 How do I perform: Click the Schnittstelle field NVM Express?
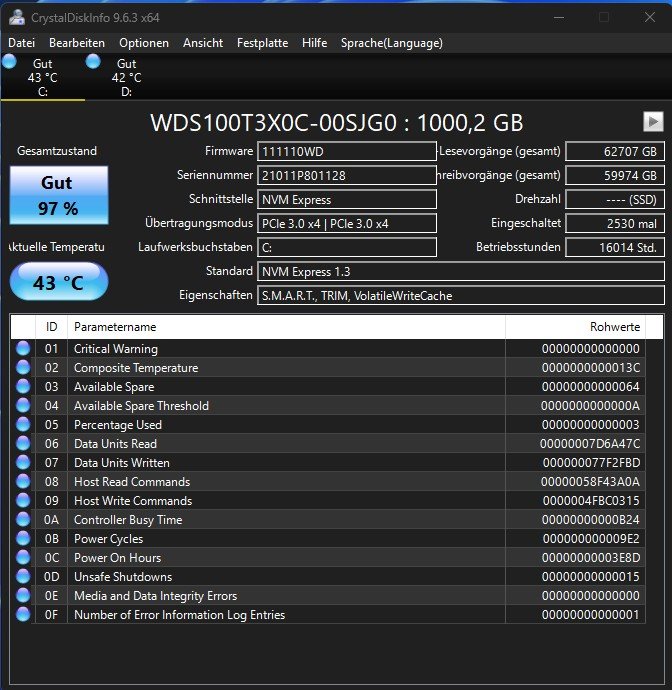347,199
